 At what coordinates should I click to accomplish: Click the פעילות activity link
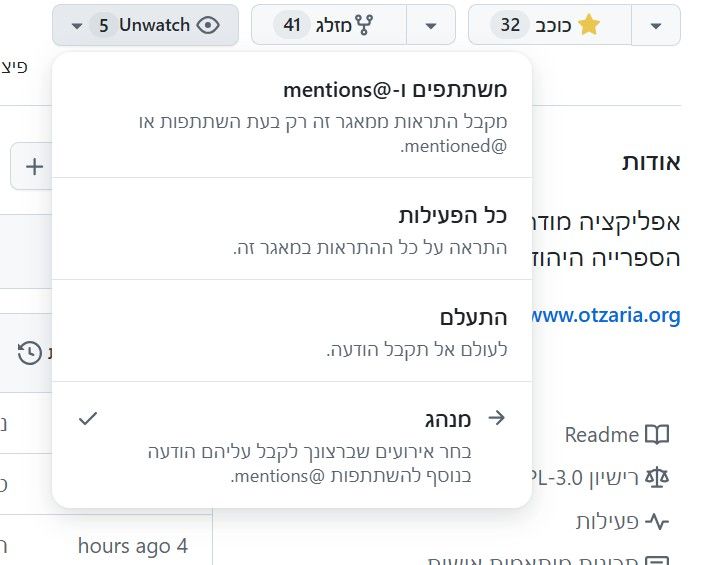coord(607,521)
